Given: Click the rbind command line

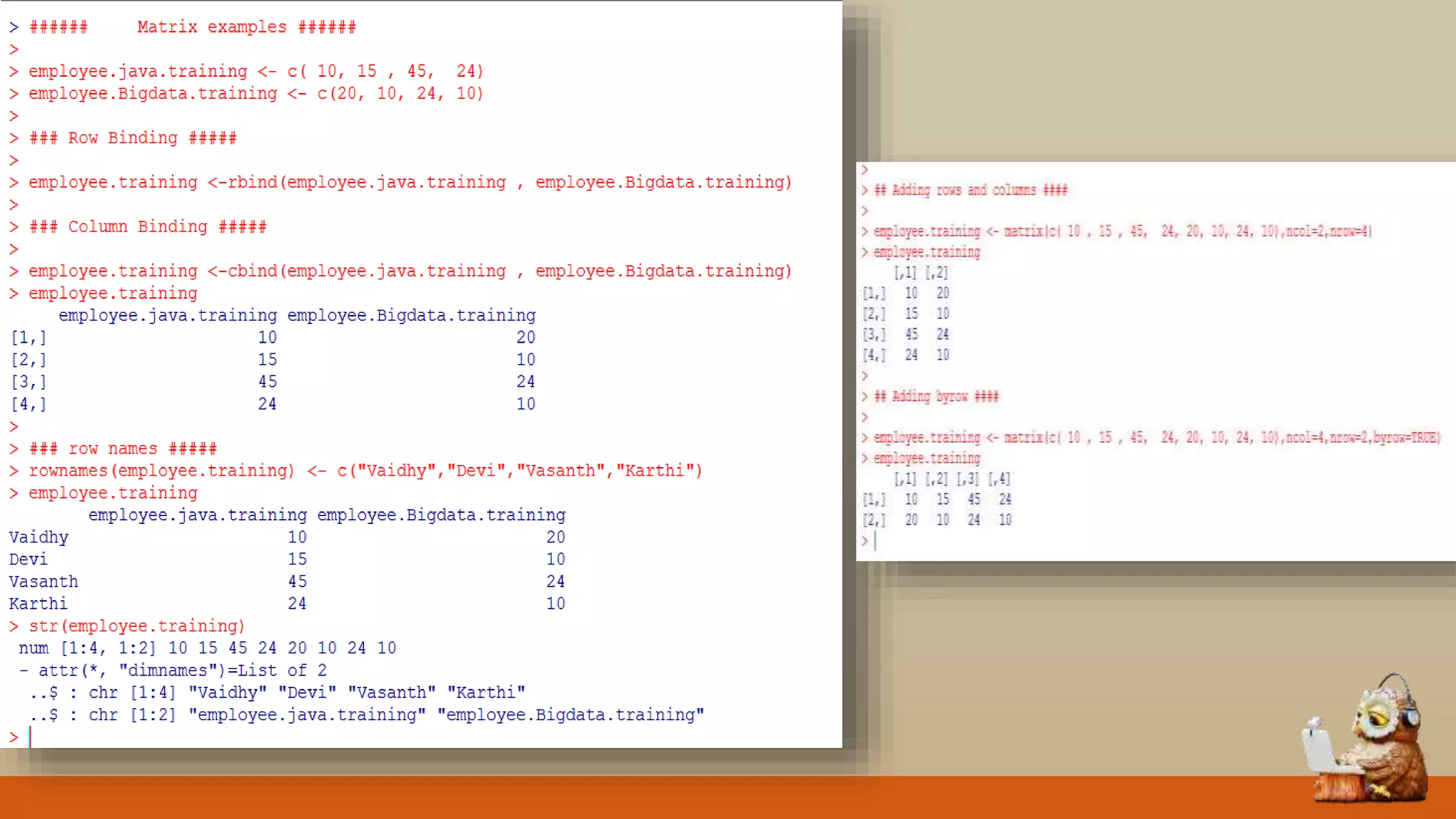Looking at the screenshot, I should pyautogui.click(x=409, y=182).
